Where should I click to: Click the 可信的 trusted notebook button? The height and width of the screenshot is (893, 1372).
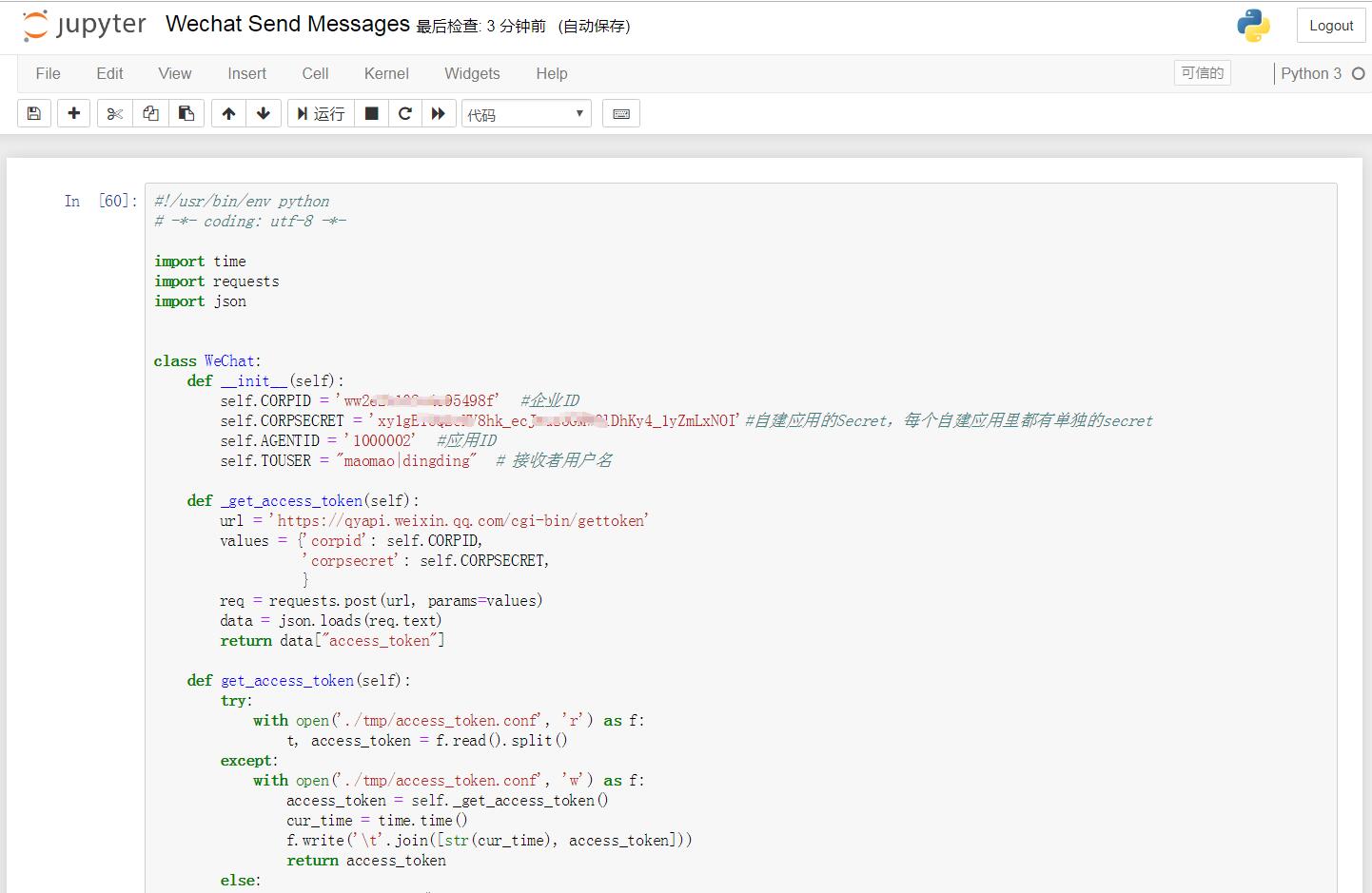tap(1203, 73)
